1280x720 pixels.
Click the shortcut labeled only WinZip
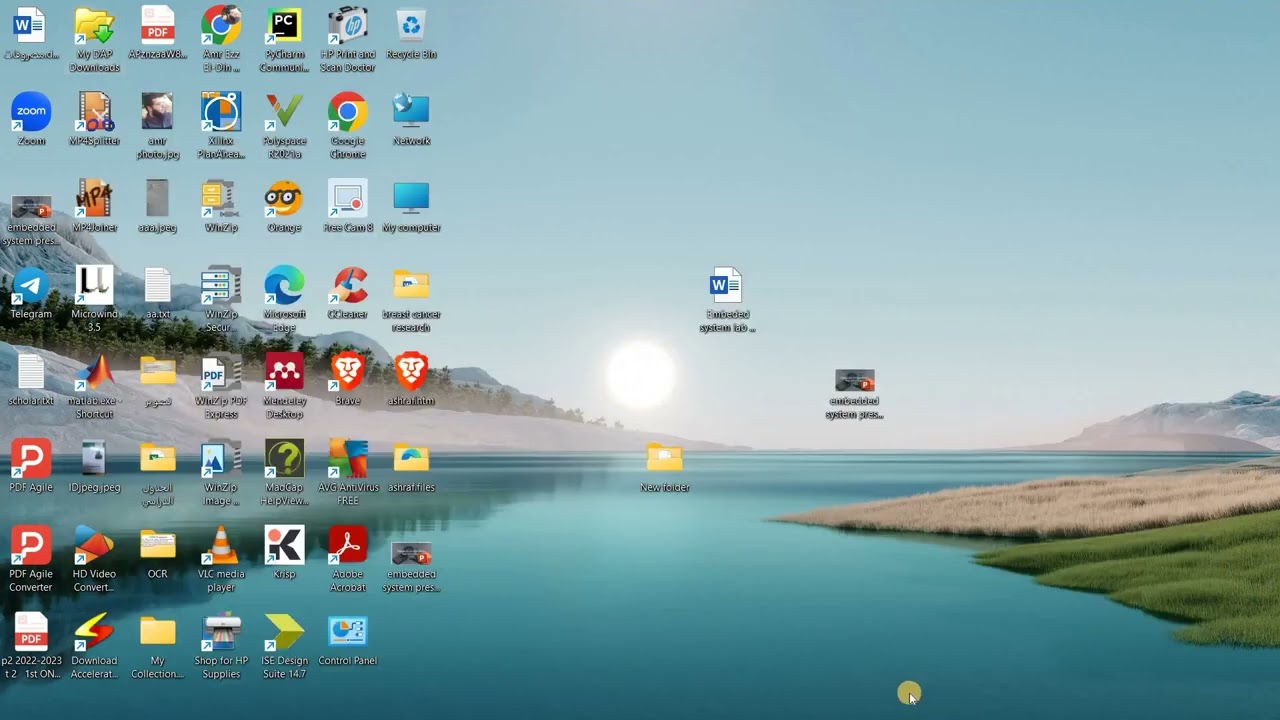coord(221,207)
